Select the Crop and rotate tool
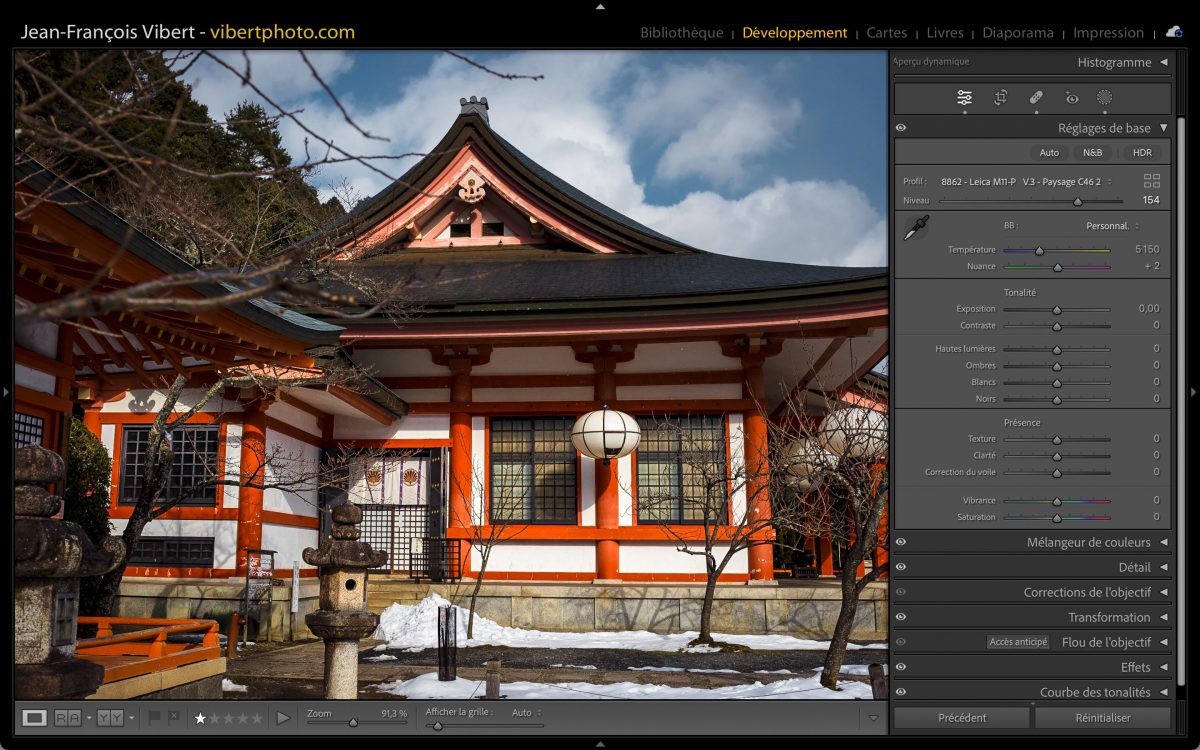 [1000, 98]
